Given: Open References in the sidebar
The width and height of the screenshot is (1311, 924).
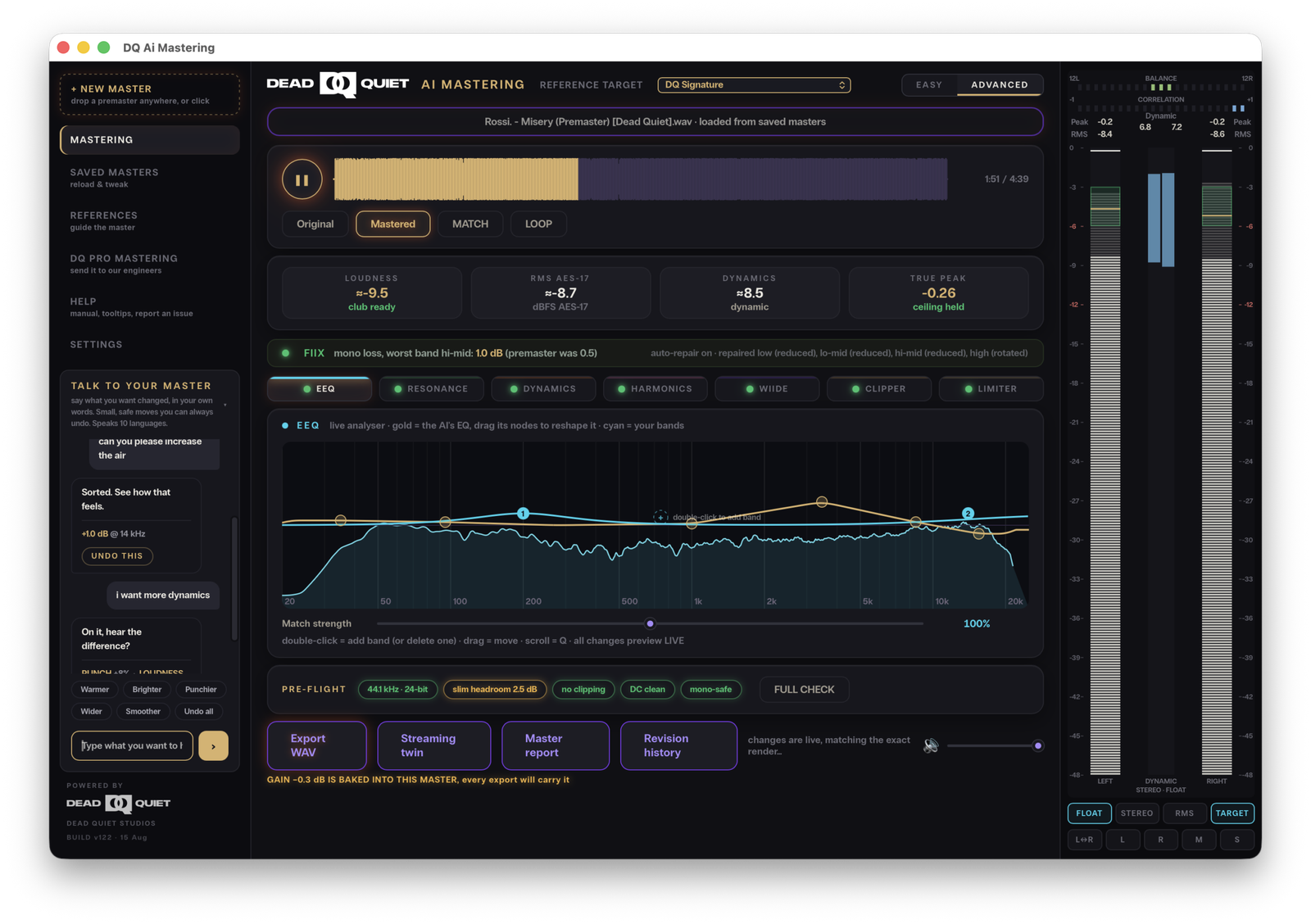Looking at the screenshot, I should pos(150,221).
